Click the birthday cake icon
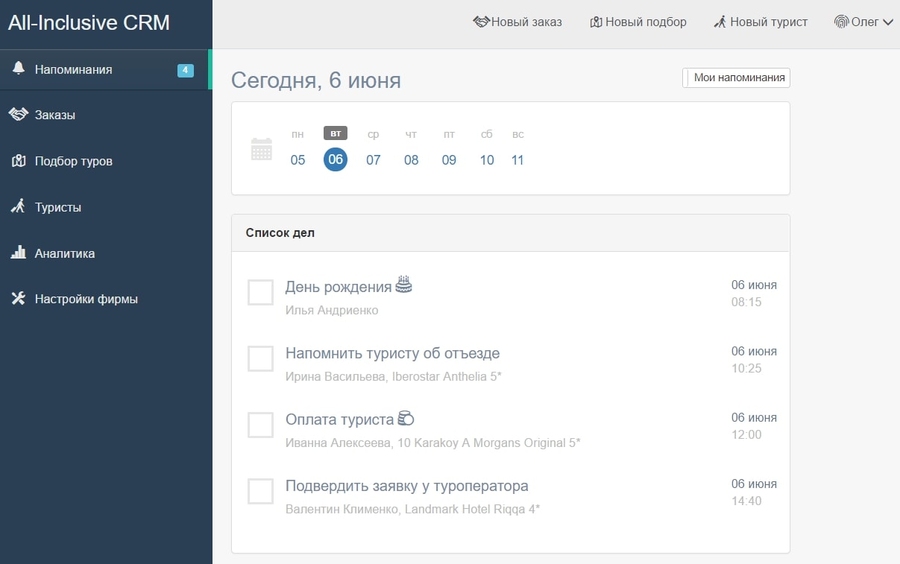 click(x=403, y=285)
